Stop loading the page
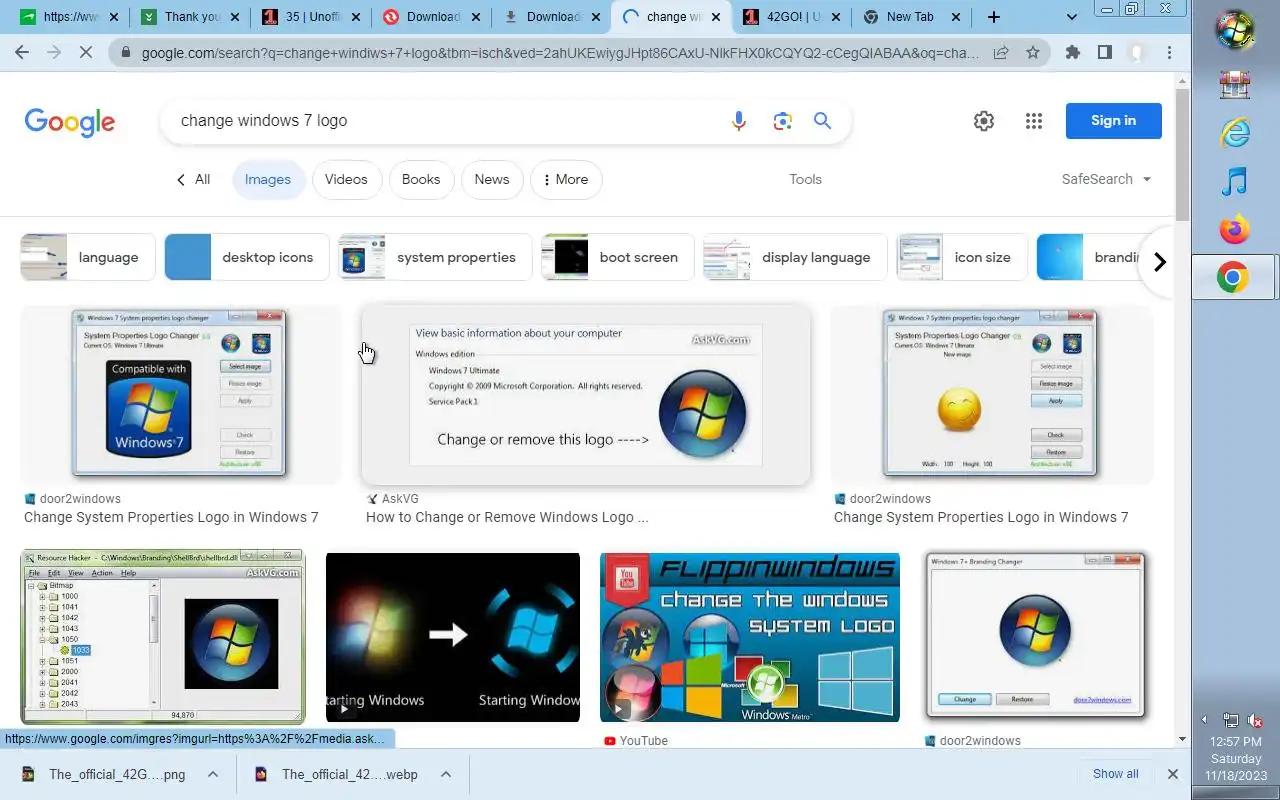 tap(86, 53)
